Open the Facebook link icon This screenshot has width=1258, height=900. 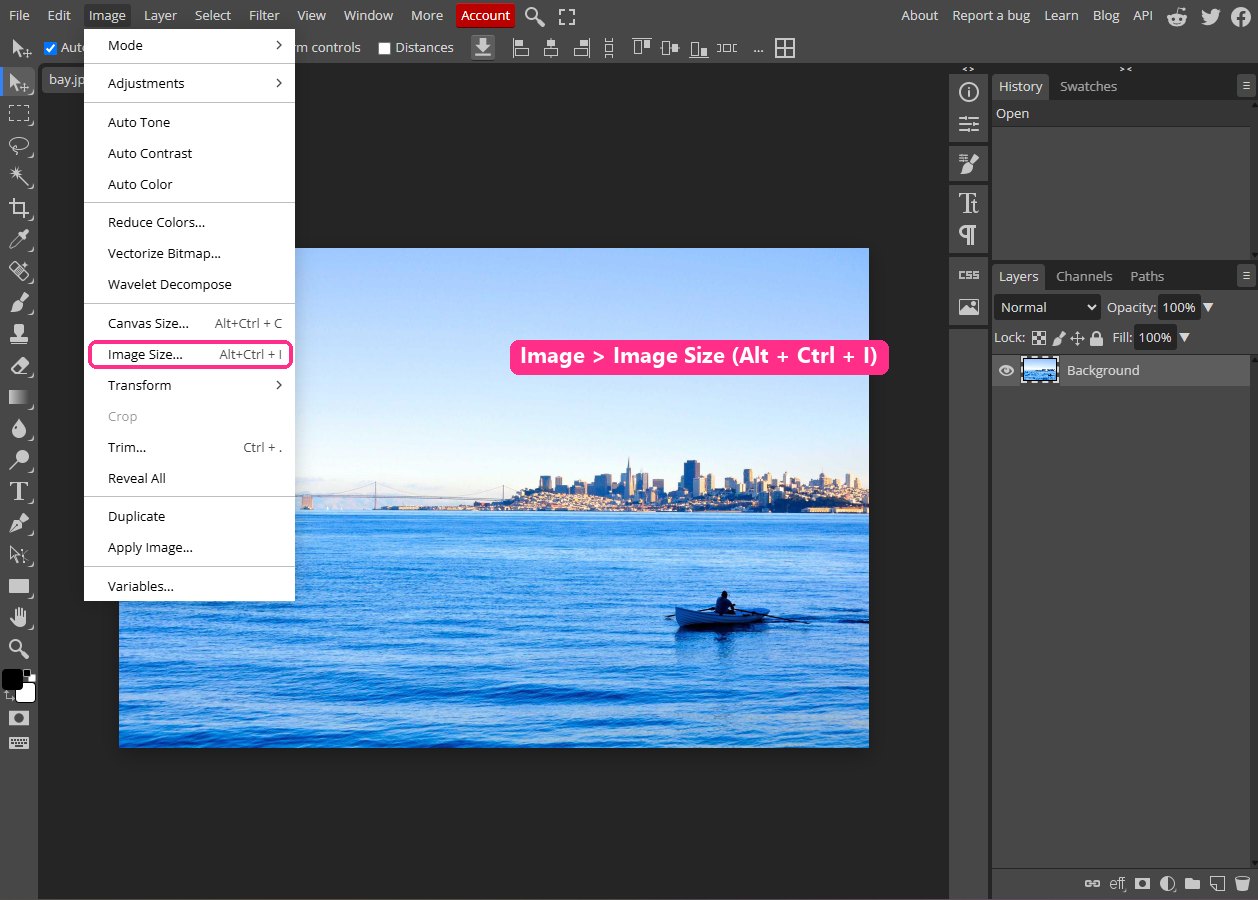coord(1241,16)
